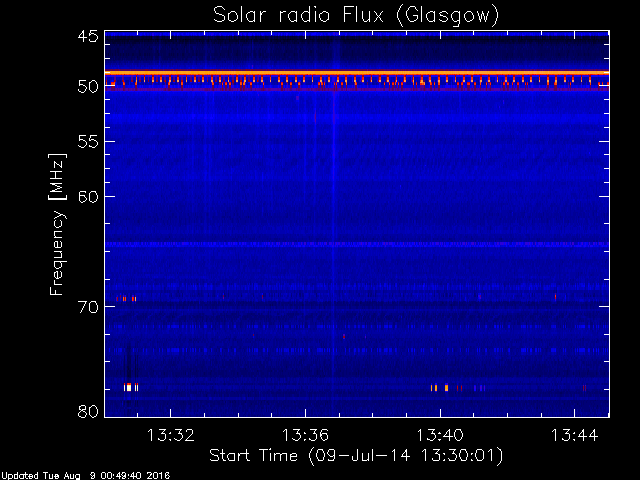Screen dimensions: 640x480
Task: Click the bright orange band near 49 MHz
Action: click(x=357, y=73)
